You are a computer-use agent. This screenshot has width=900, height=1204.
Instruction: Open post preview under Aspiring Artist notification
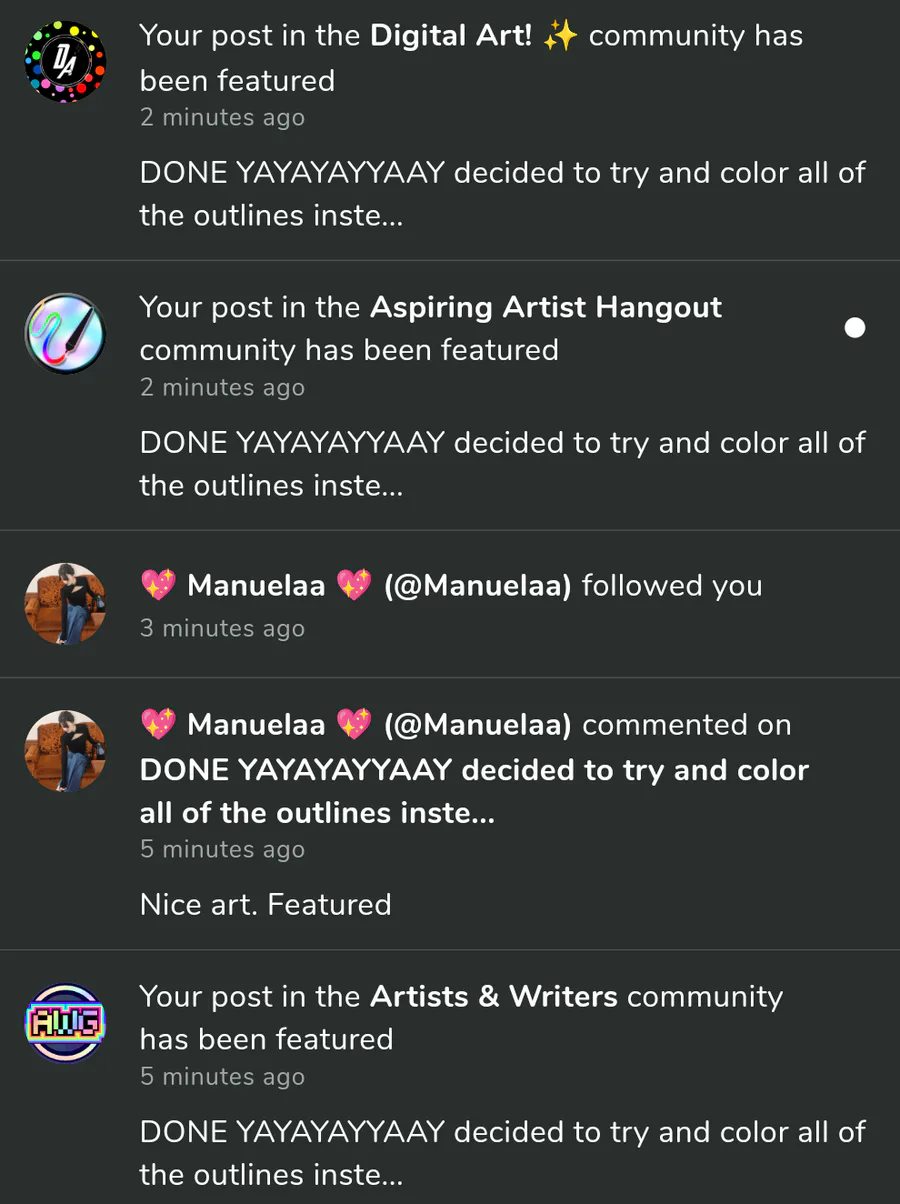tap(502, 464)
